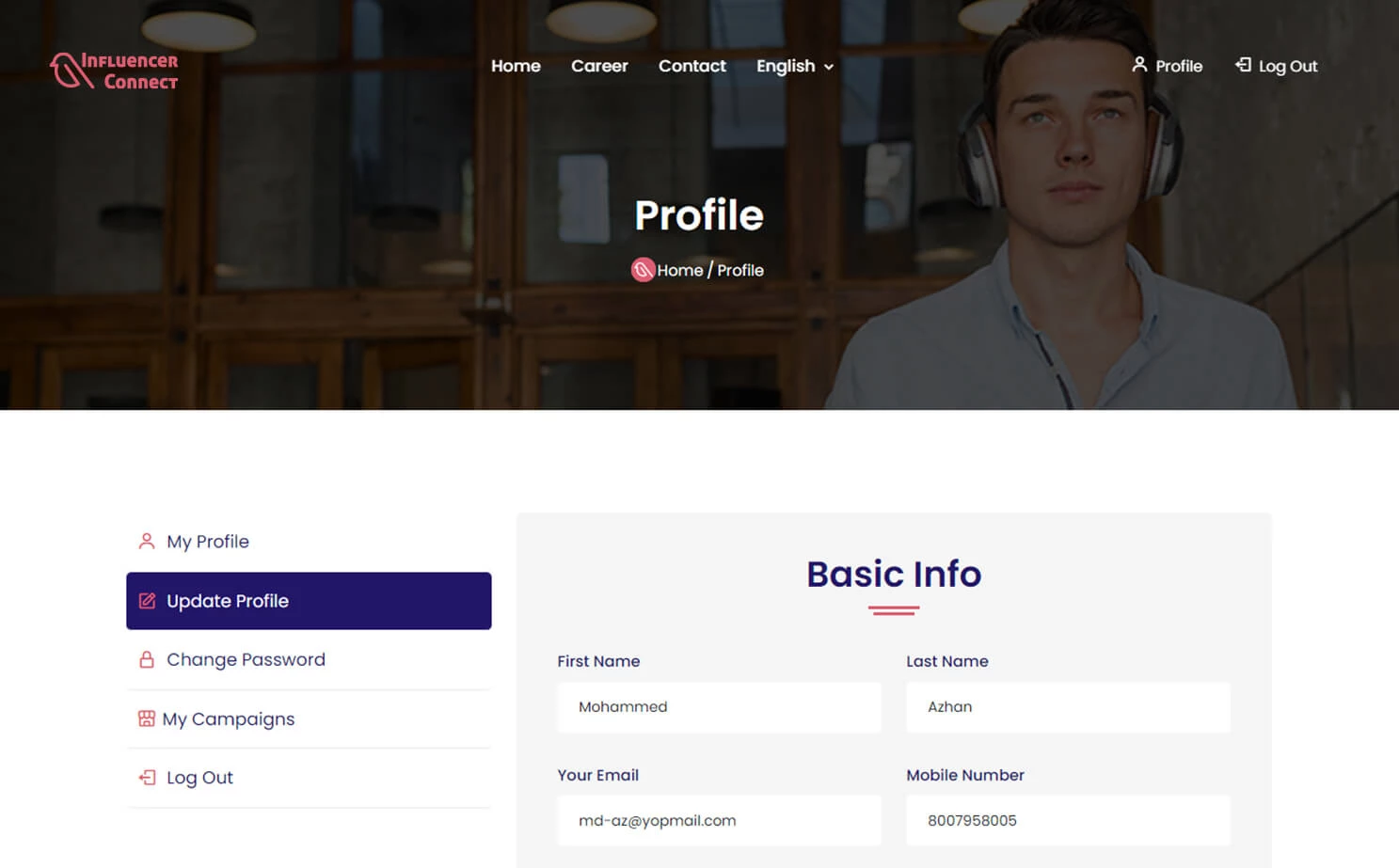Viewport: 1399px width, 868px height.
Task: Navigate to the Contact page
Action: point(692,66)
